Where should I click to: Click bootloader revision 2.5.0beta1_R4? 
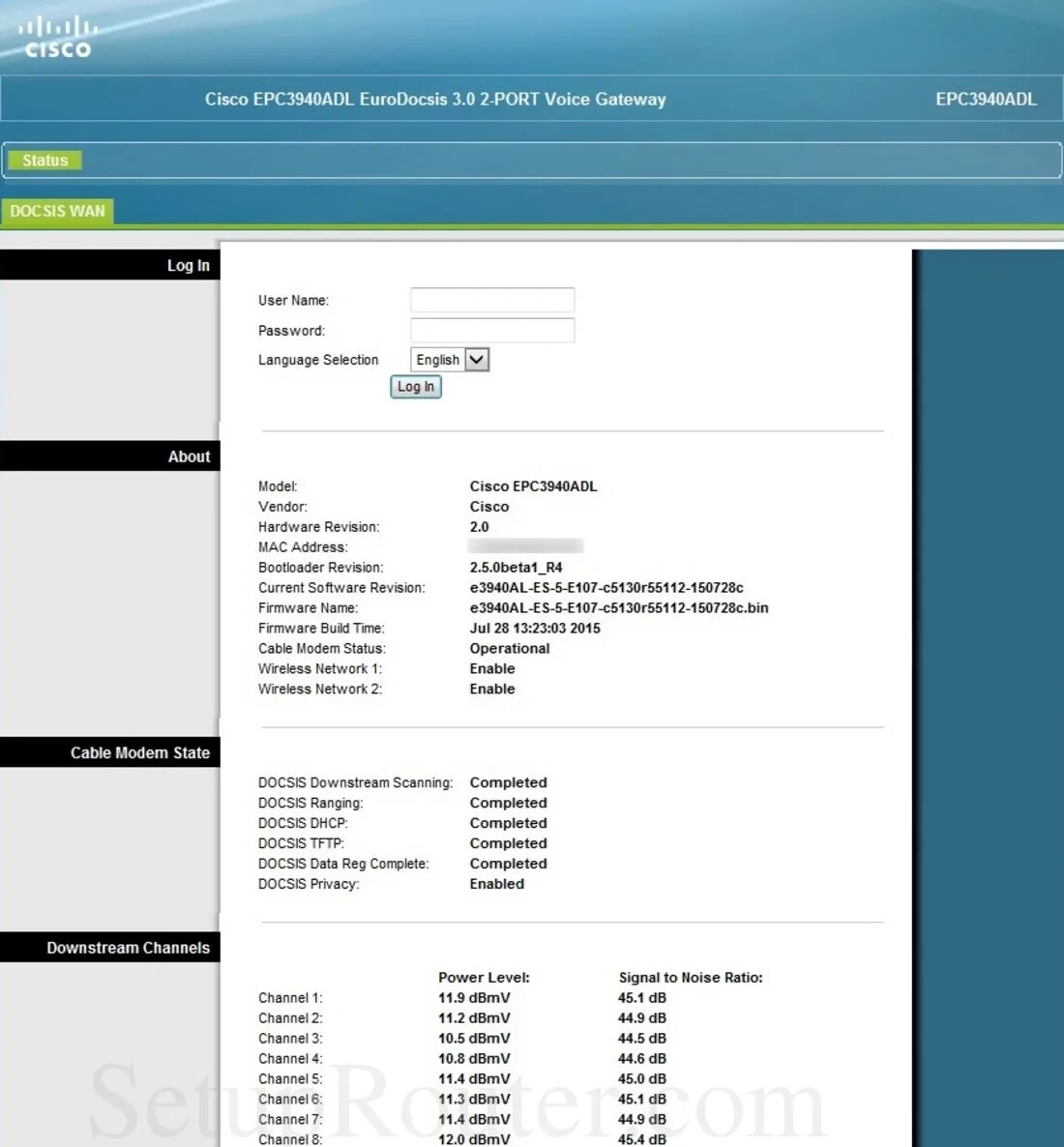click(516, 567)
